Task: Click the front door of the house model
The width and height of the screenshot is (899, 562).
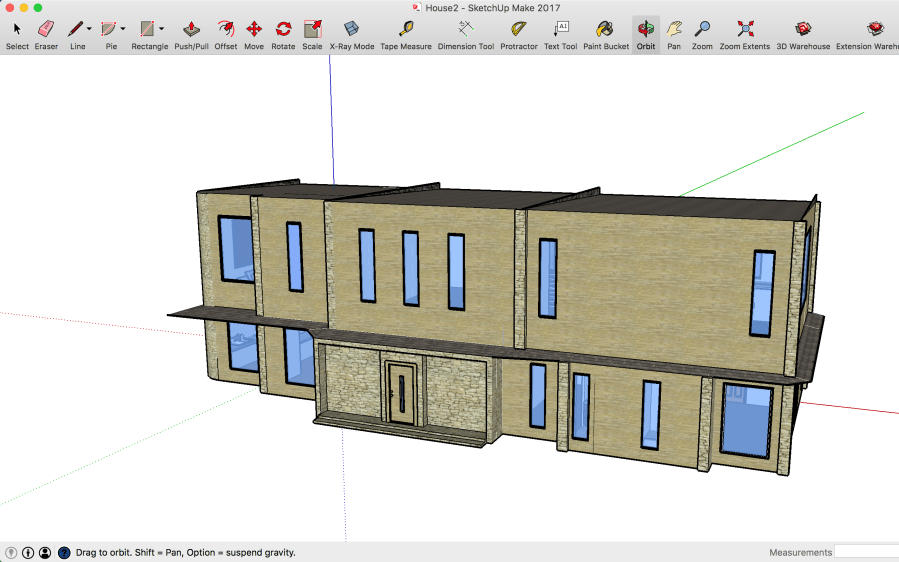Action: (402, 392)
